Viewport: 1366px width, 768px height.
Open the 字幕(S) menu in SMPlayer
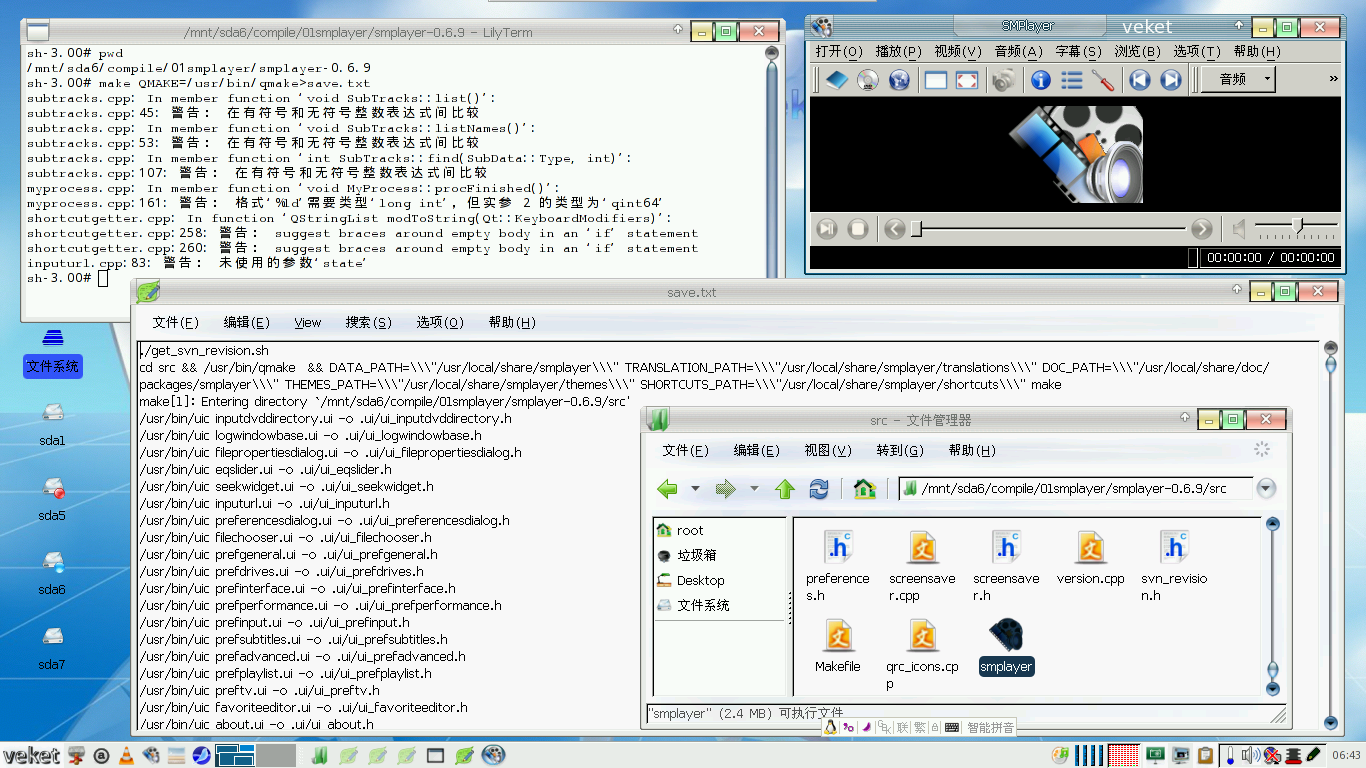(x=1078, y=52)
